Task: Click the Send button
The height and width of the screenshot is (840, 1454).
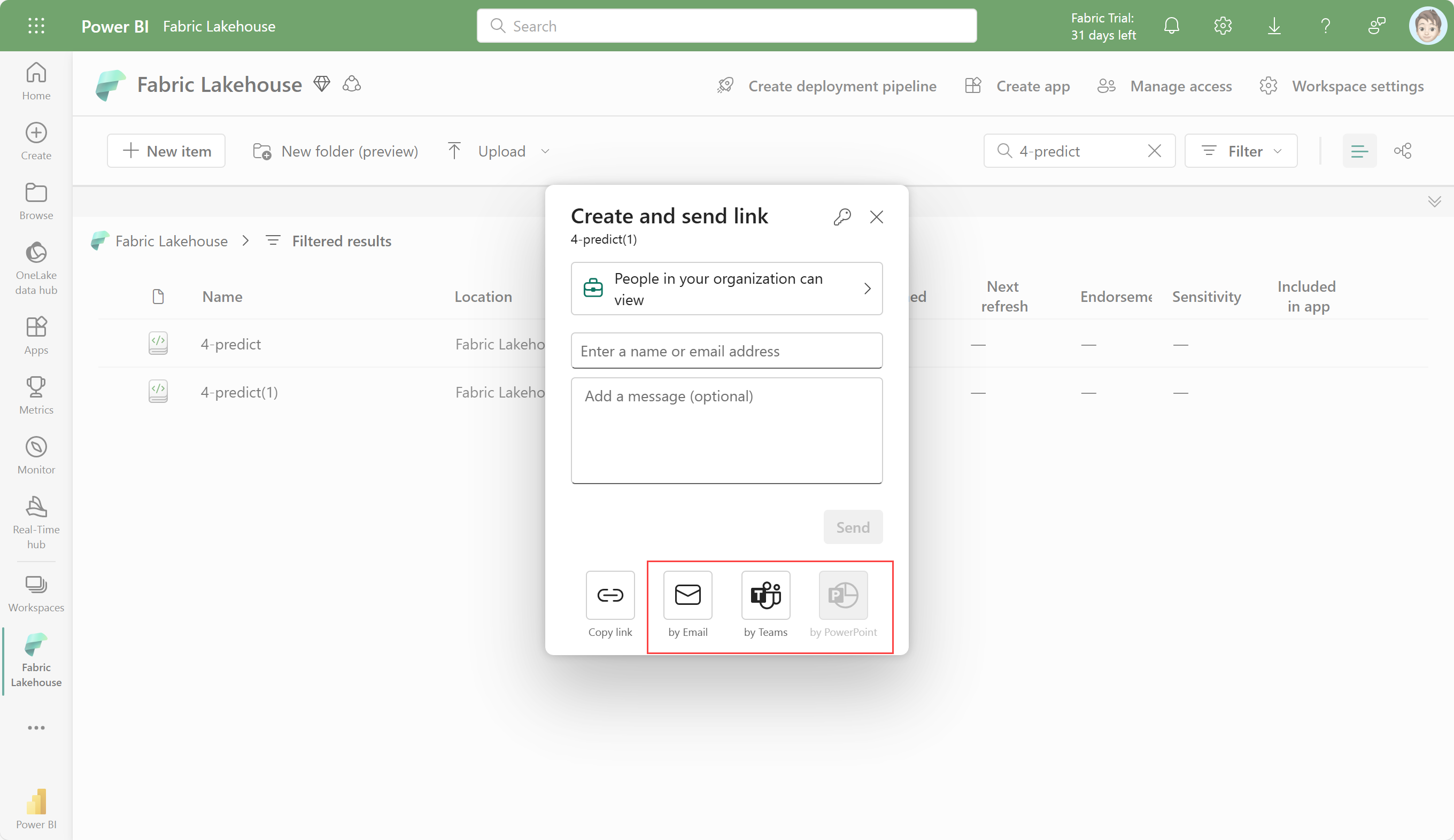Action: click(x=853, y=527)
